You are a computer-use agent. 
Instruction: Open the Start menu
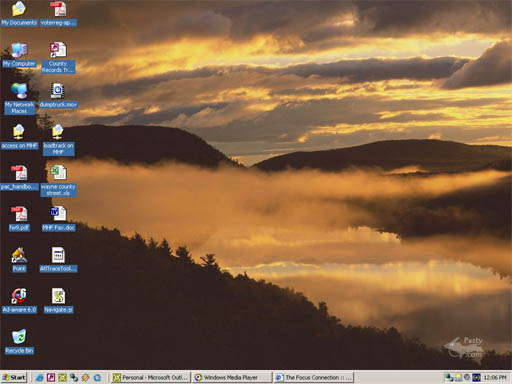tap(14, 377)
